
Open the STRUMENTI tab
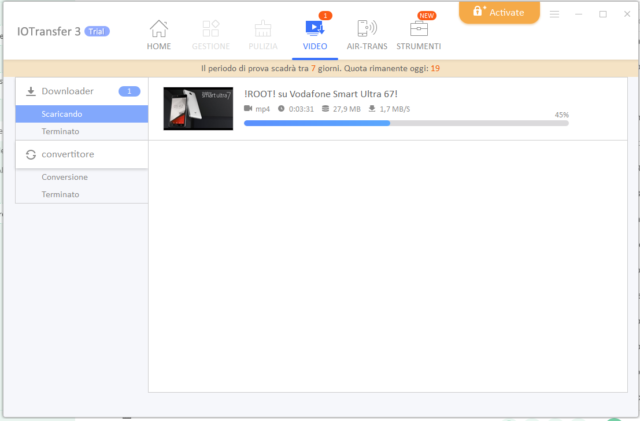click(x=419, y=36)
